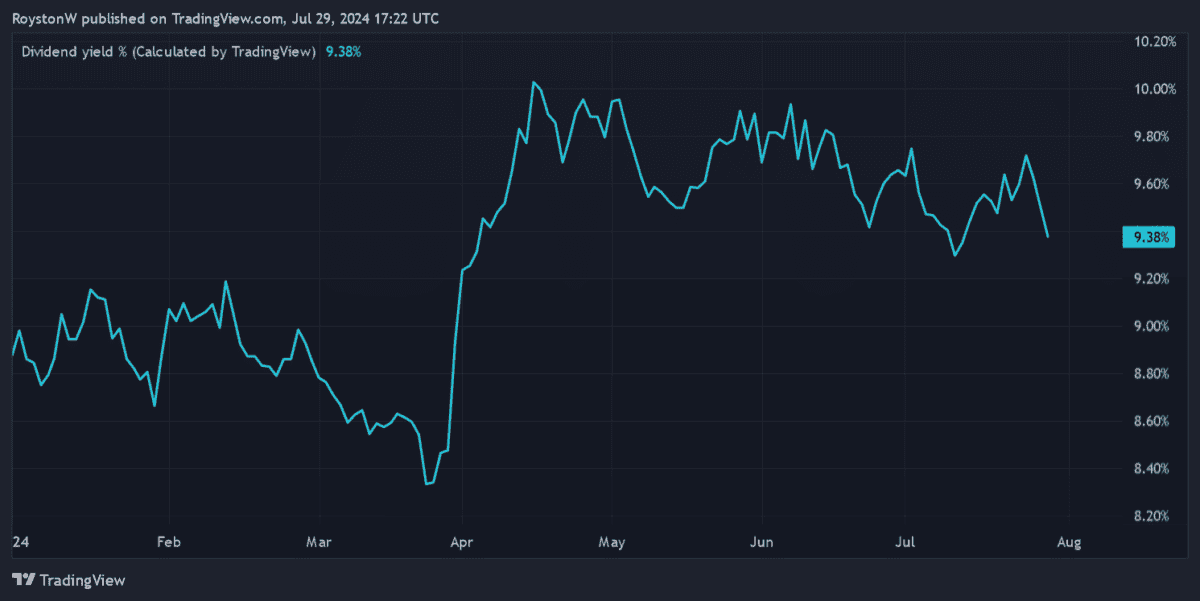Select the 9.00% level on price axis
This screenshot has width=1200, height=601.
tap(1155, 326)
